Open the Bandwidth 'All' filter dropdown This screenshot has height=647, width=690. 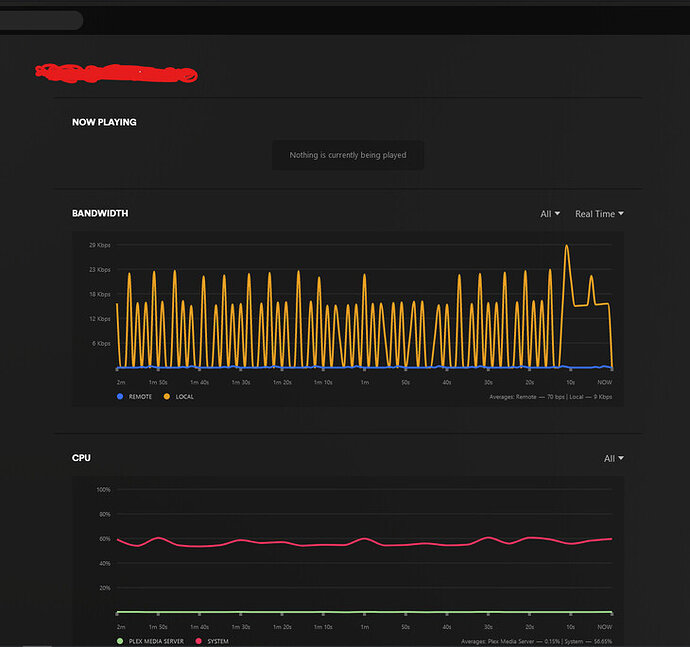550,213
